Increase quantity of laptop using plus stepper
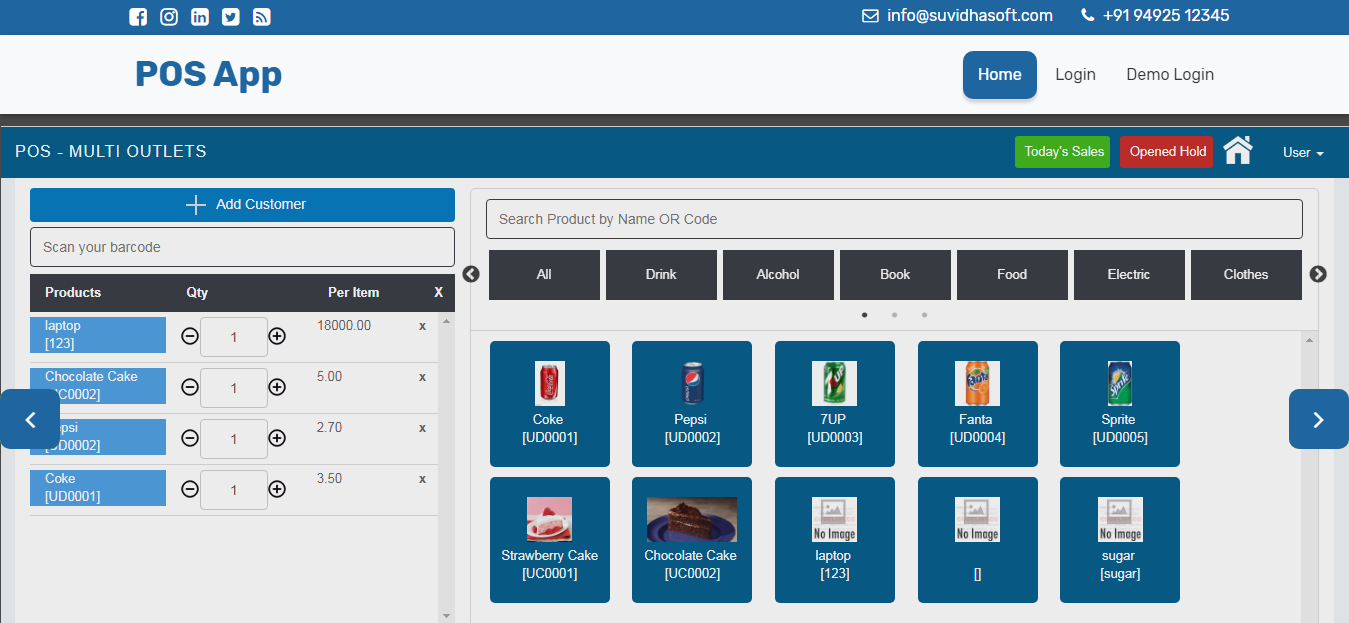 click(x=277, y=337)
